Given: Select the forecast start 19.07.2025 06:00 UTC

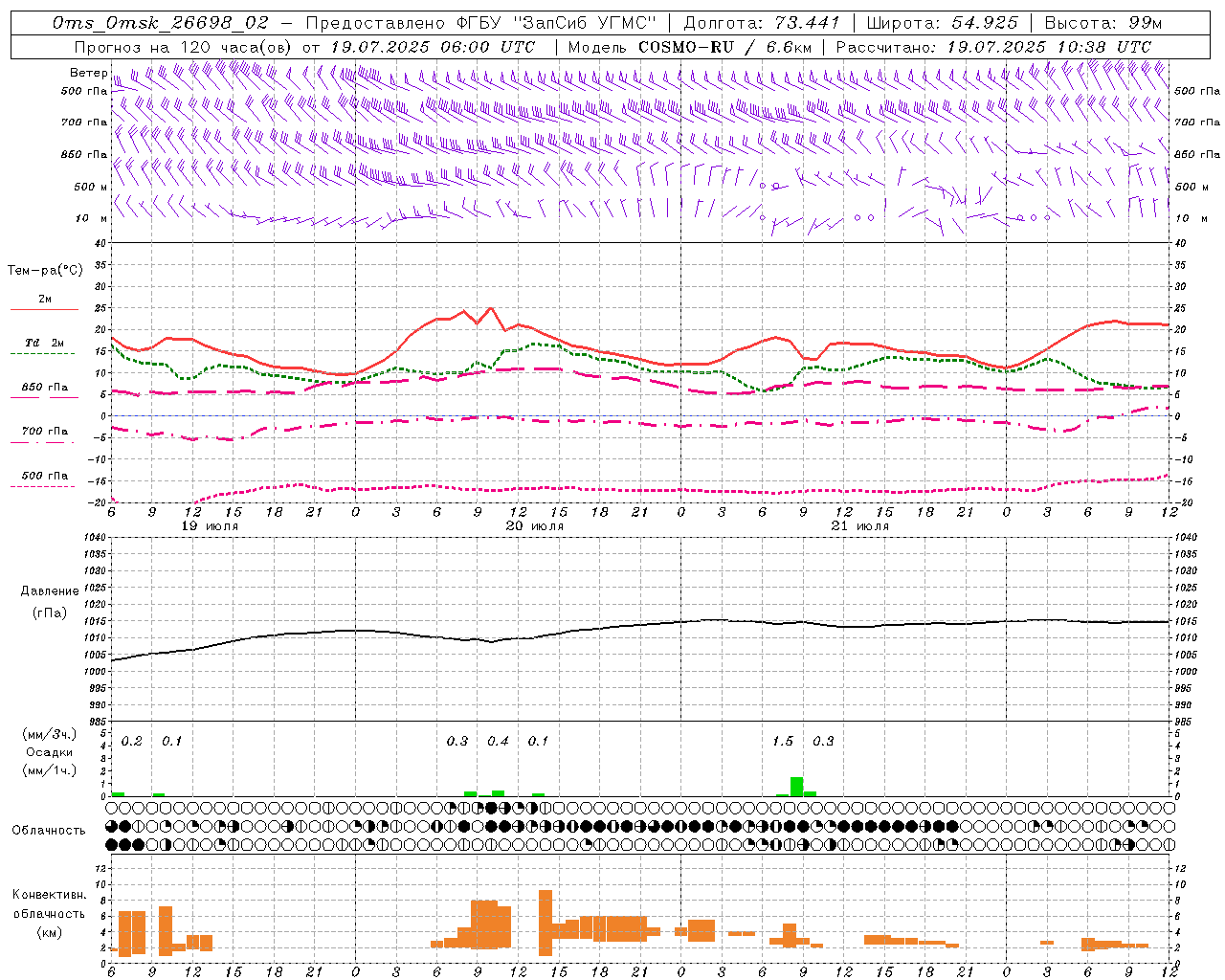Looking at the screenshot, I should [433, 47].
